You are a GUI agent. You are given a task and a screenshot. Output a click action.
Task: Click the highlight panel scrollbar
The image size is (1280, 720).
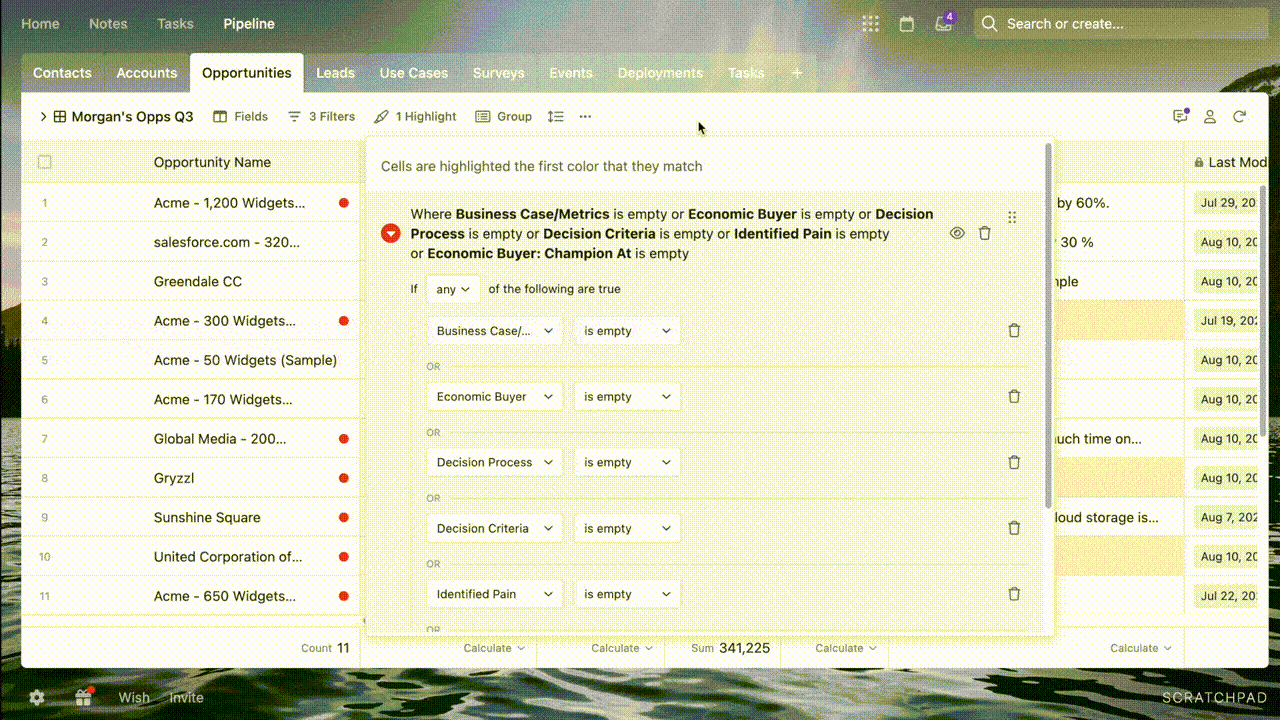pos(1048,325)
